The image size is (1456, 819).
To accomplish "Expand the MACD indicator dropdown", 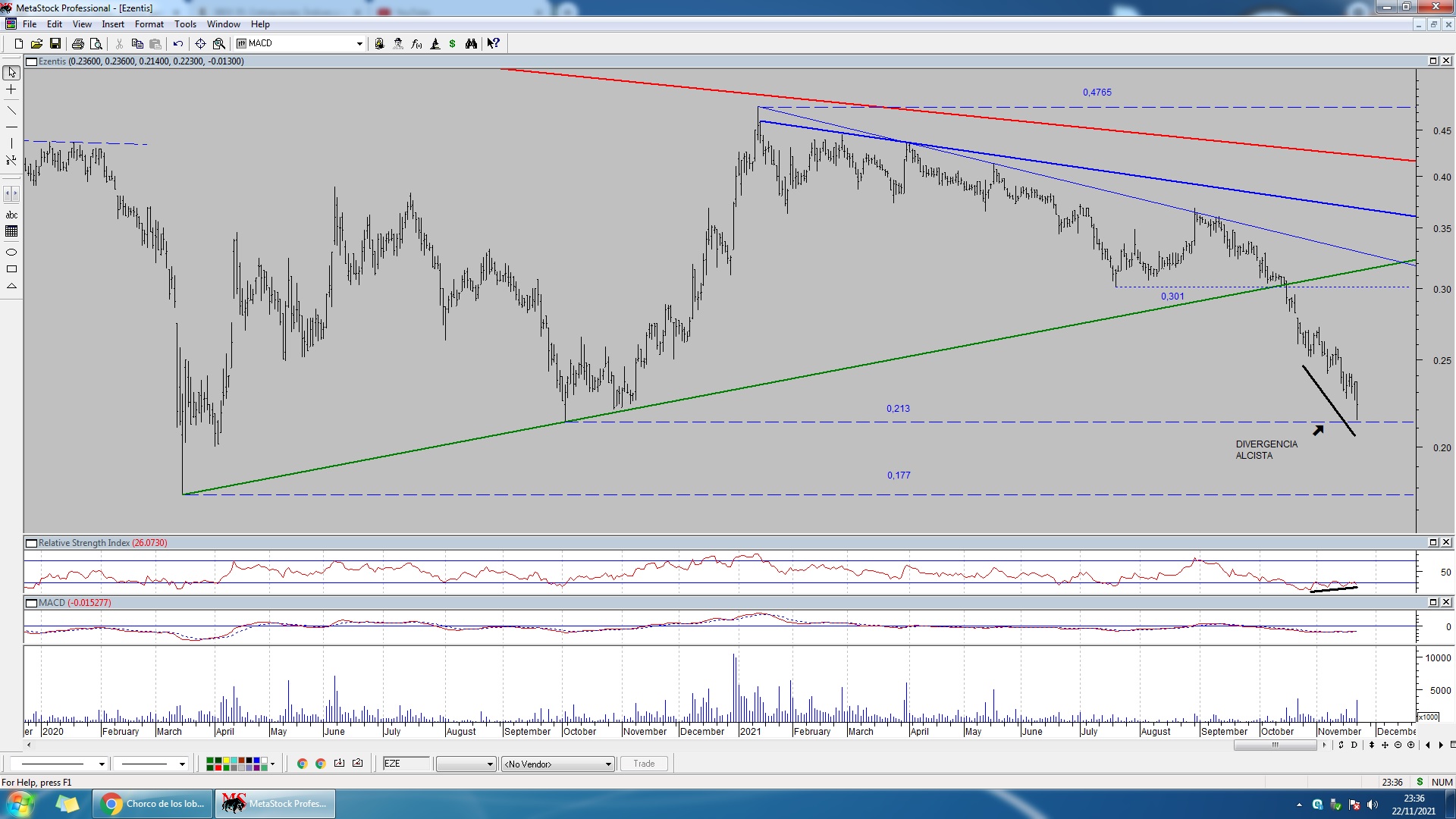I will [359, 44].
